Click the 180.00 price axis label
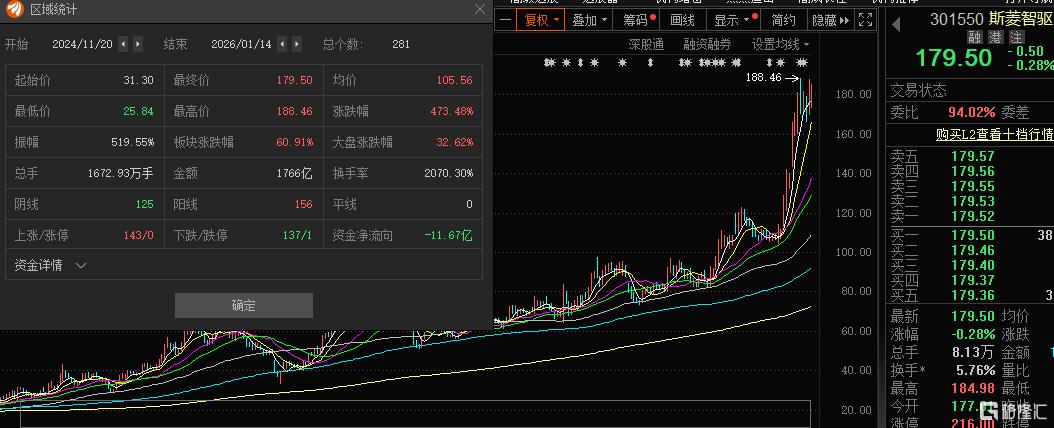The height and width of the screenshot is (428, 1054). pyautogui.click(x=854, y=94)
